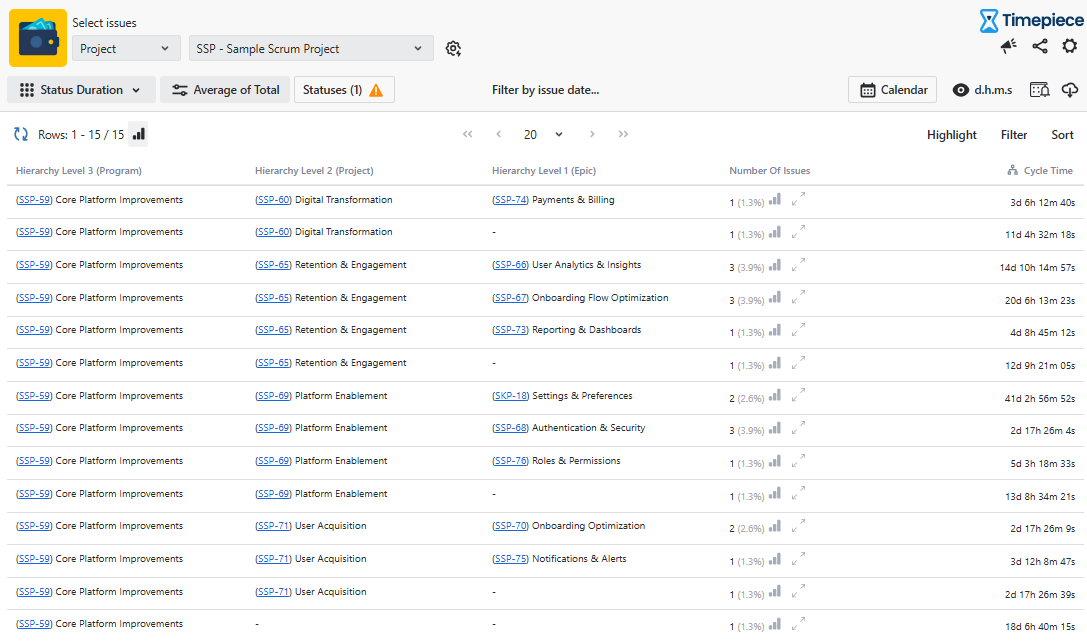The height and width of the screenshot is (642, 1087).
Task: Click the Hierarchy Level 3 (Program) column header
Action: 79,171
